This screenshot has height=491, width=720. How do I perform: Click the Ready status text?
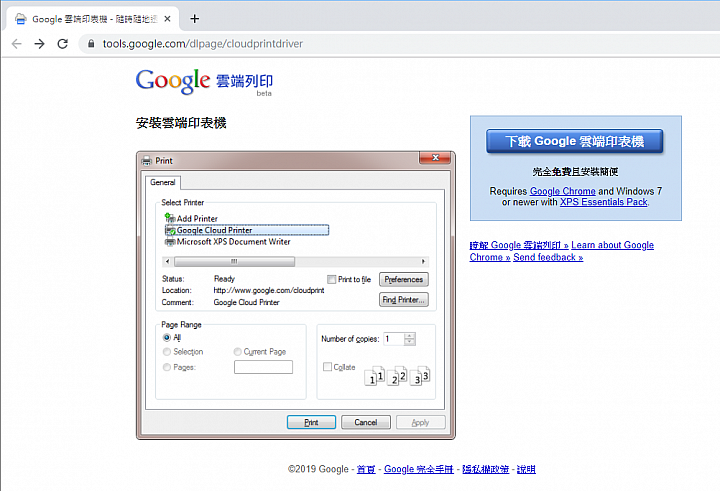pos(224,279)
